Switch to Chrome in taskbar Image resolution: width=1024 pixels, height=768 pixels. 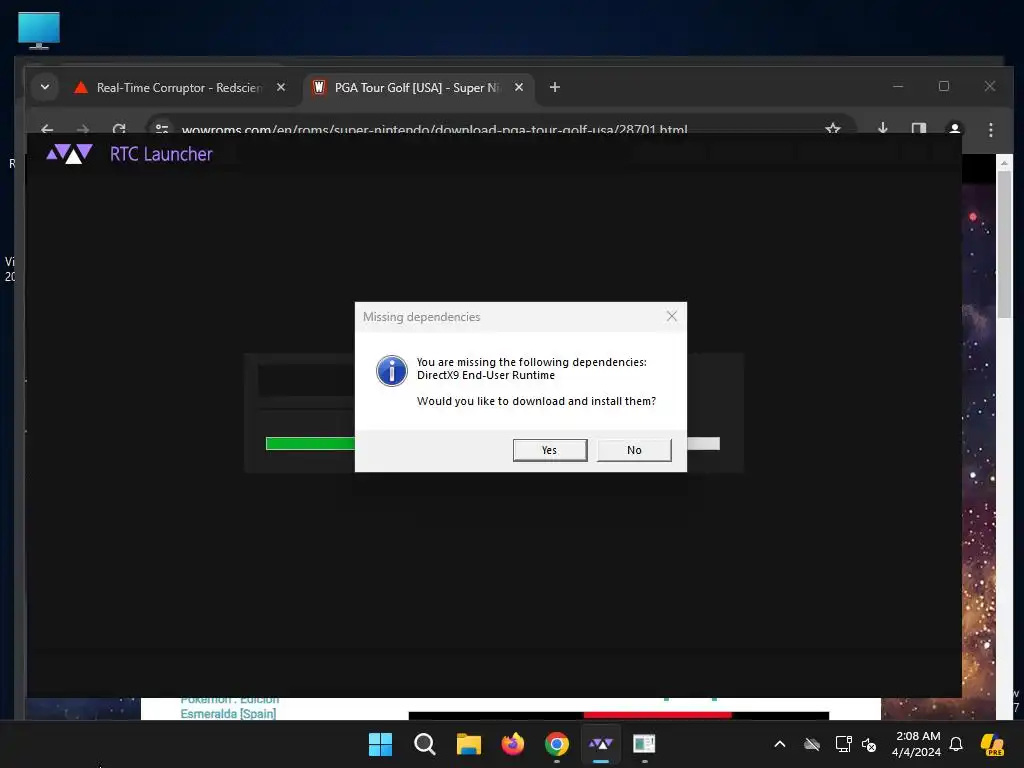(556, 744)
